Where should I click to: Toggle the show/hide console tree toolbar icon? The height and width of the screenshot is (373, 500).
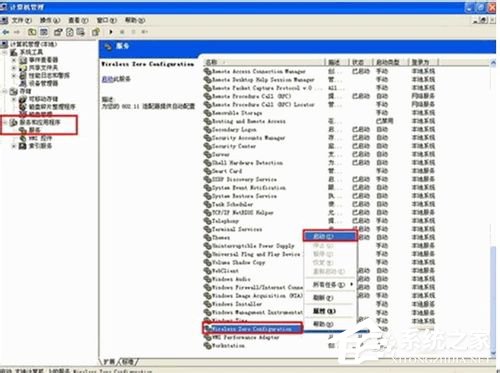tap(44, 32)
